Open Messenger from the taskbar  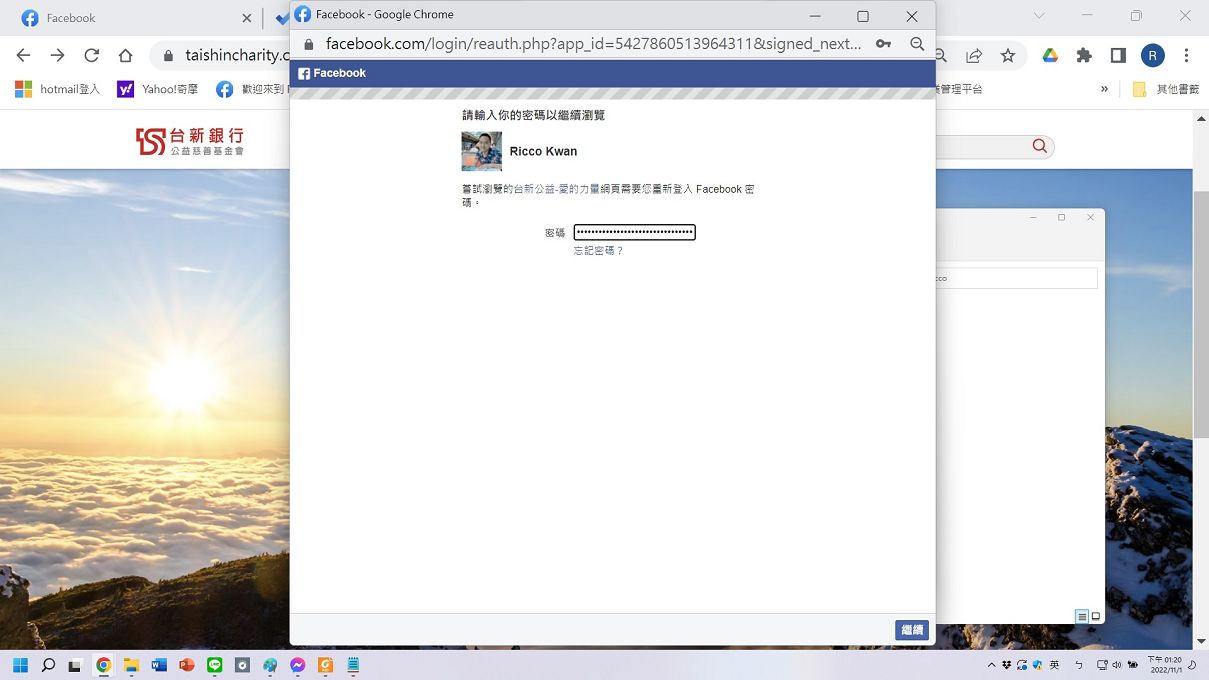297,665
